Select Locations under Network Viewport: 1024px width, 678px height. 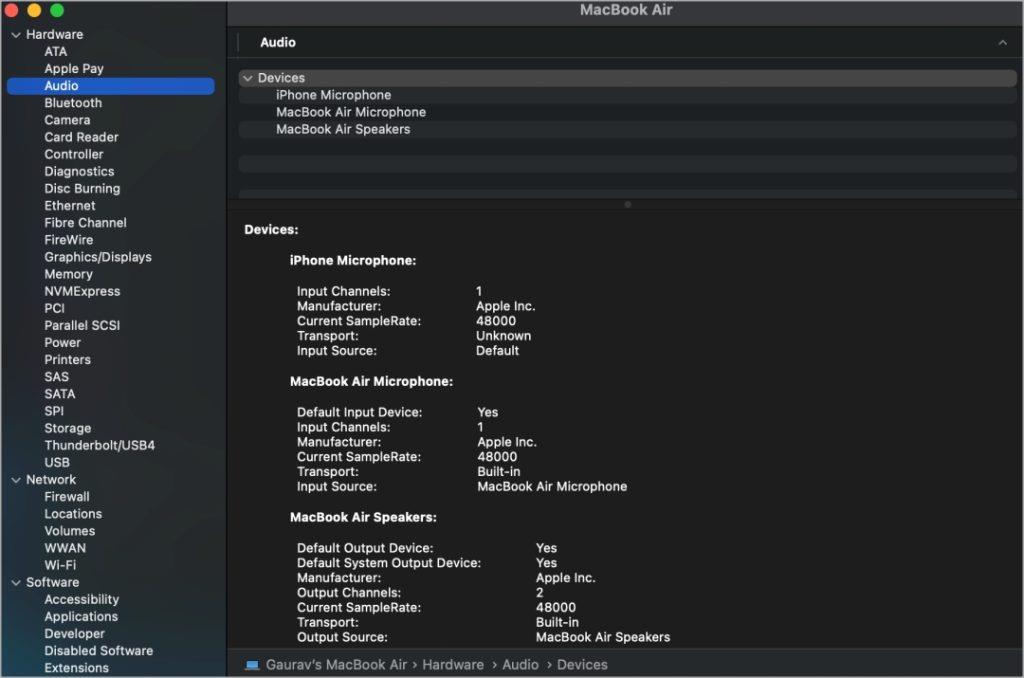click(x=73, y=514)
